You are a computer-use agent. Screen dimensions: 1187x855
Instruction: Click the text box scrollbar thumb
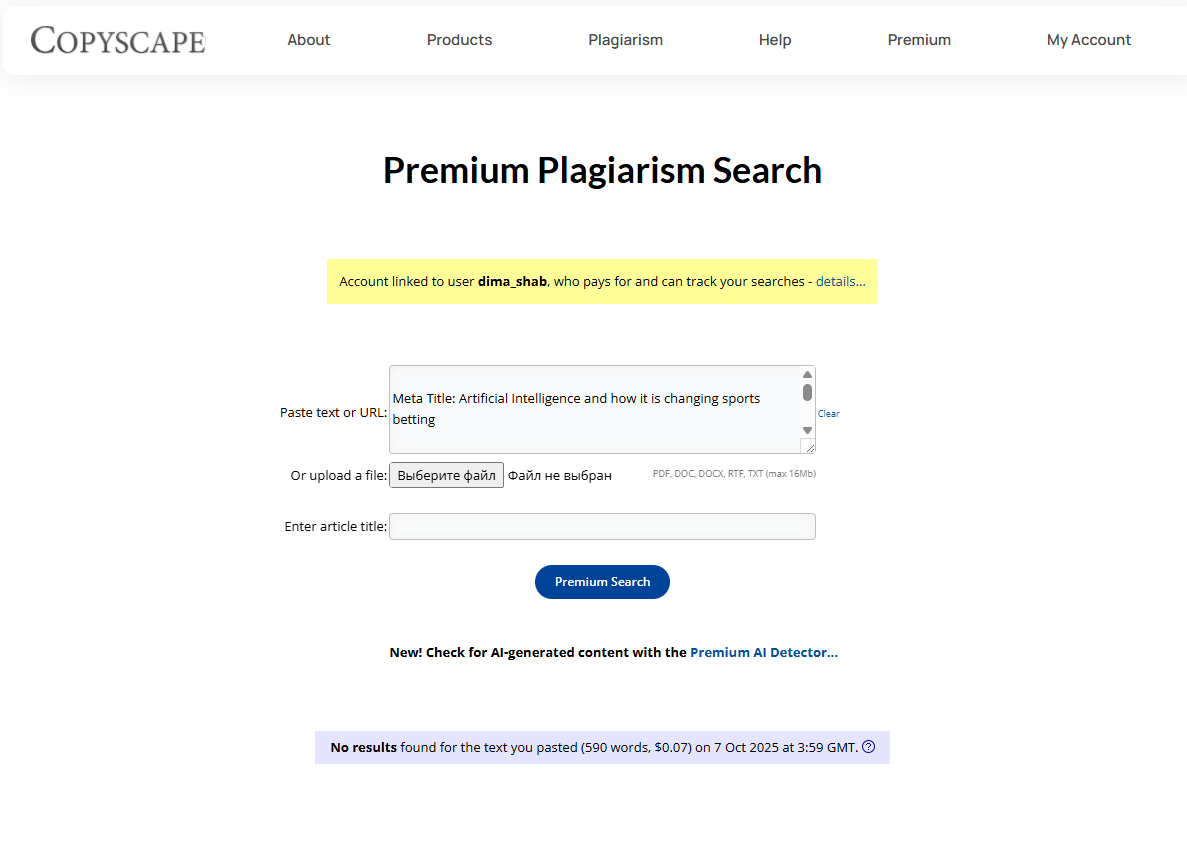807,392
